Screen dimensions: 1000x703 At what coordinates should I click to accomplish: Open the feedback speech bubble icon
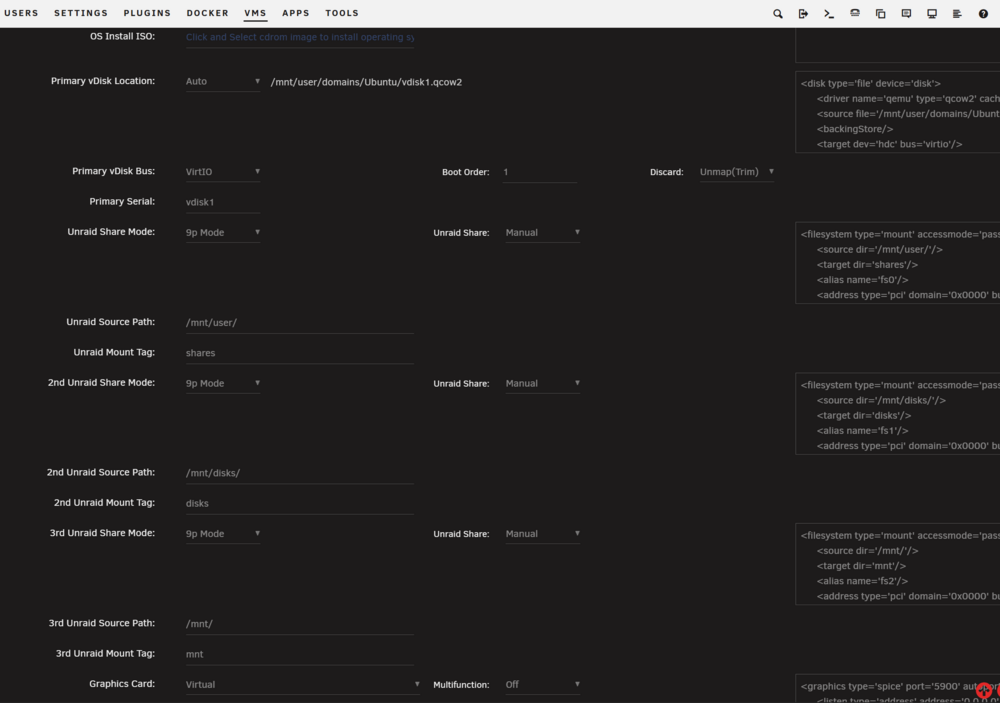click(x=906, y=13)
